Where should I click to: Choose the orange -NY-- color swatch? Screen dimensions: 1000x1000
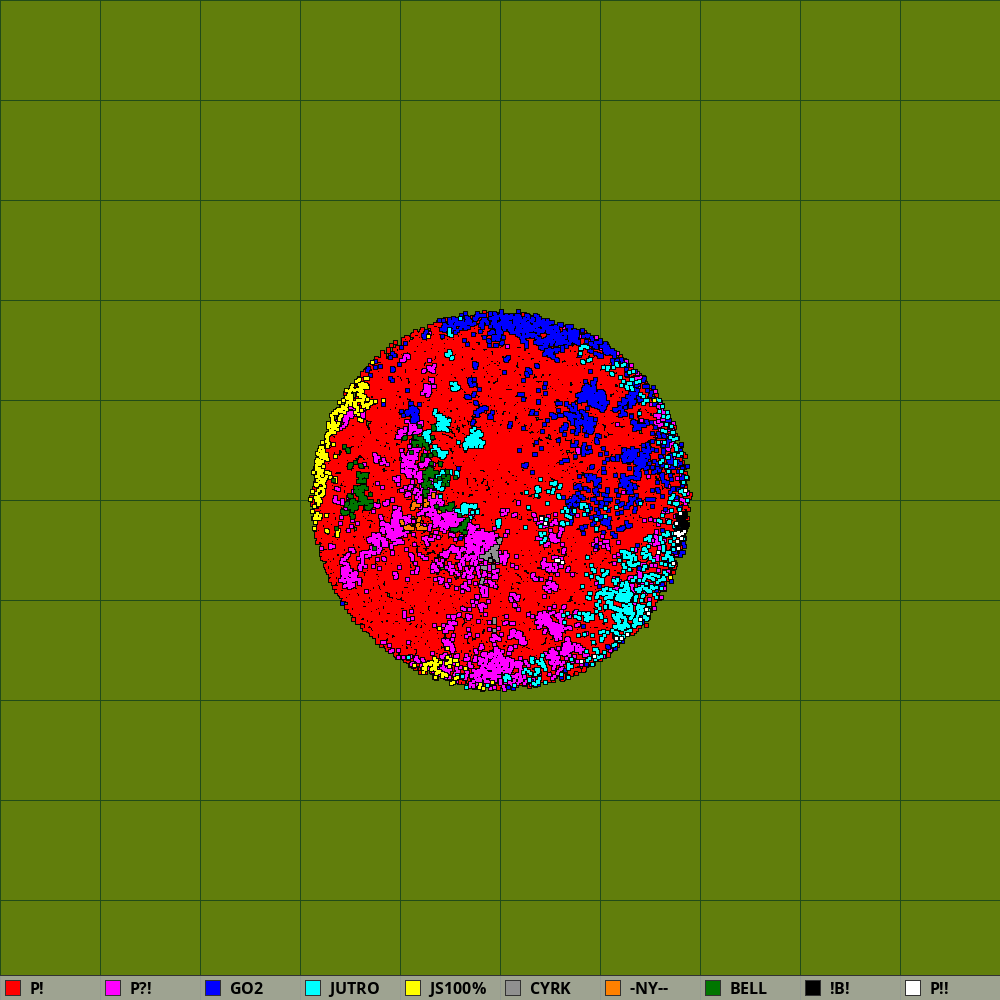pos(613,988)
